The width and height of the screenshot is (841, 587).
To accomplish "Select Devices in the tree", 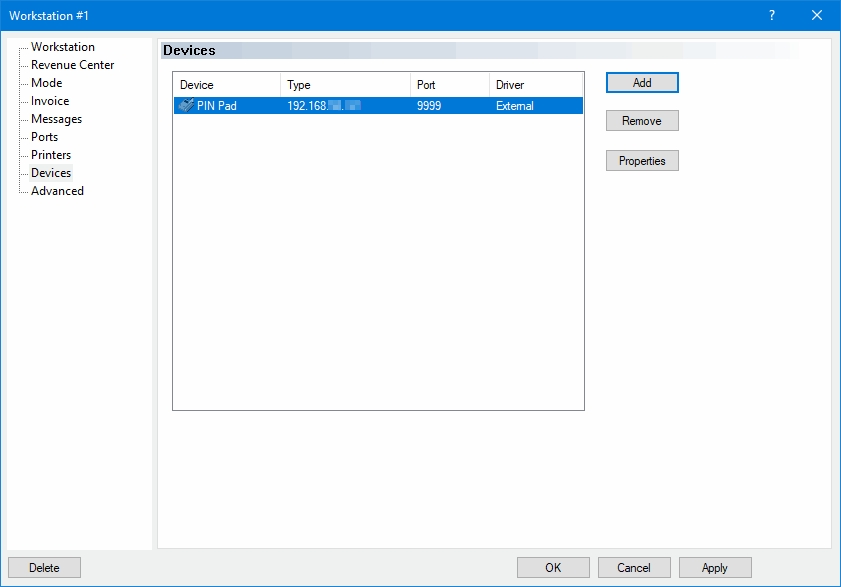I will pyautogui.click(x=51, y=173).
